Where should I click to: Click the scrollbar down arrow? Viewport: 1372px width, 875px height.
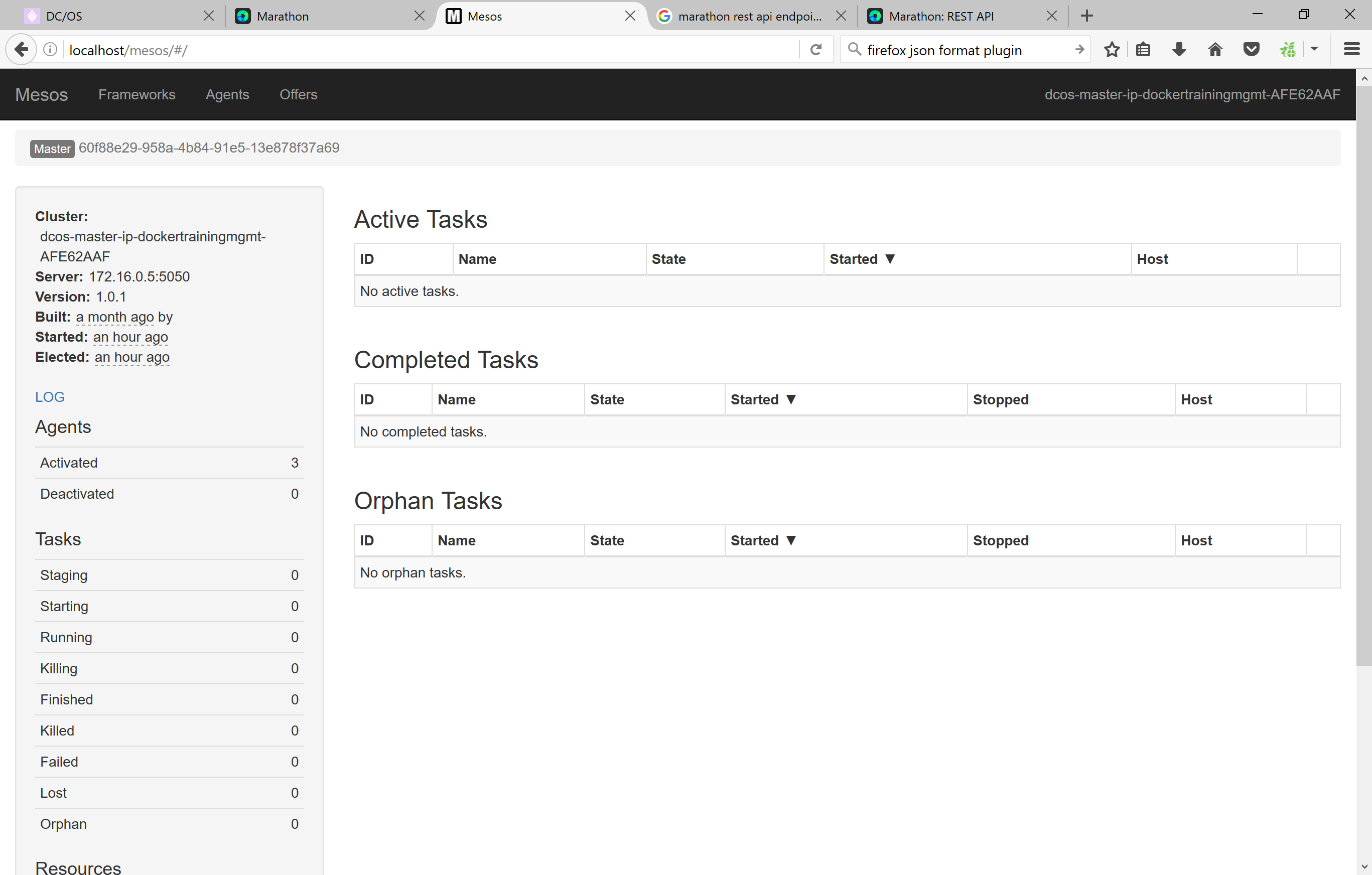[1364, 866]
